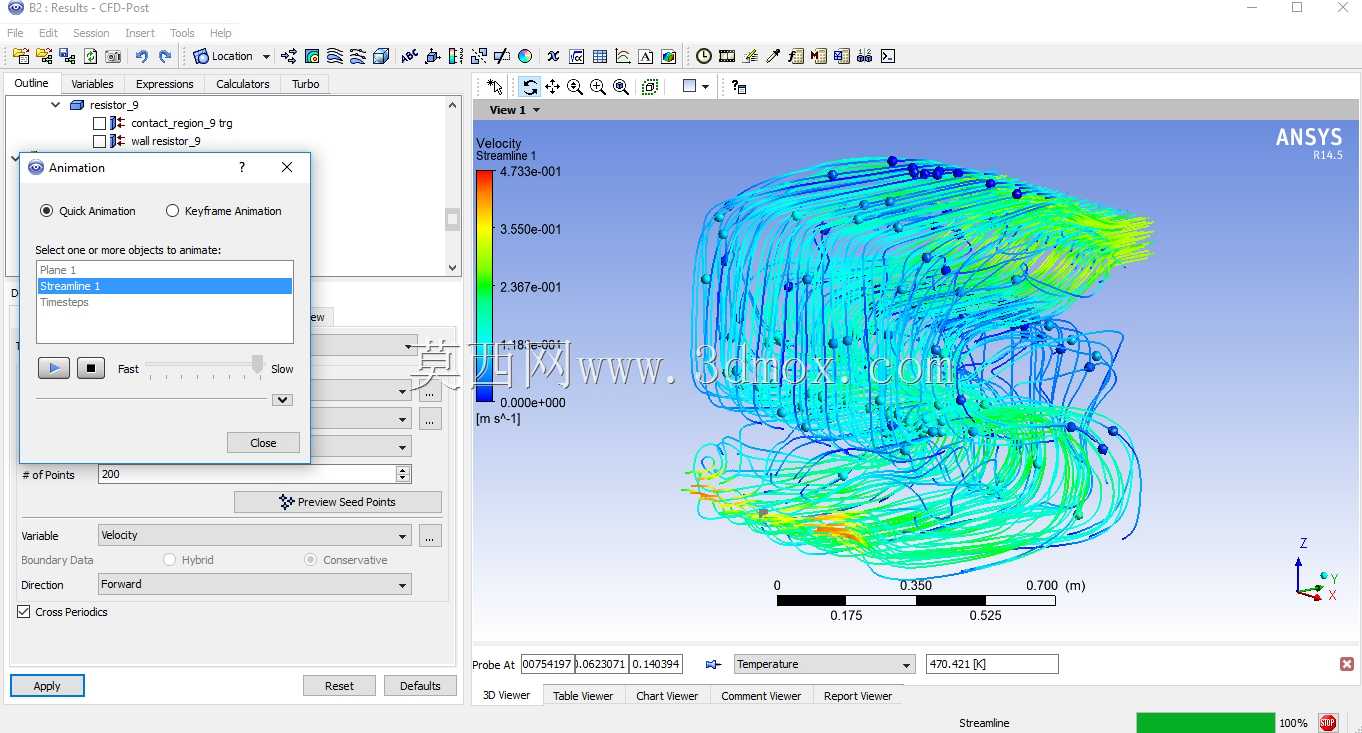Image resolution: width=1362 pixels, height=733 pixels.
Task: Redo the last undone action
Action: [165, 56]
